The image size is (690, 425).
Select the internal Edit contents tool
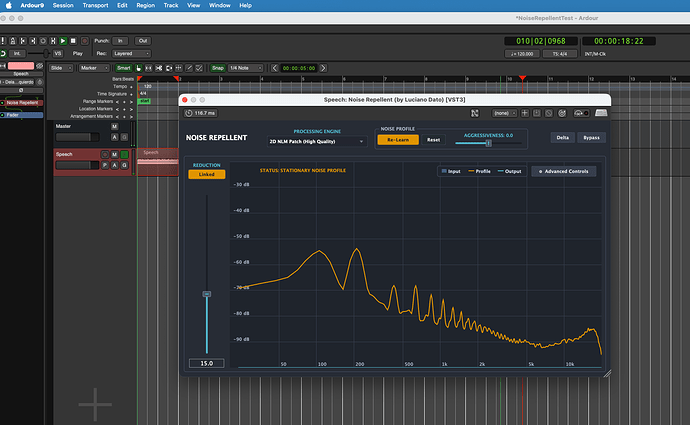tap(199, 68)
